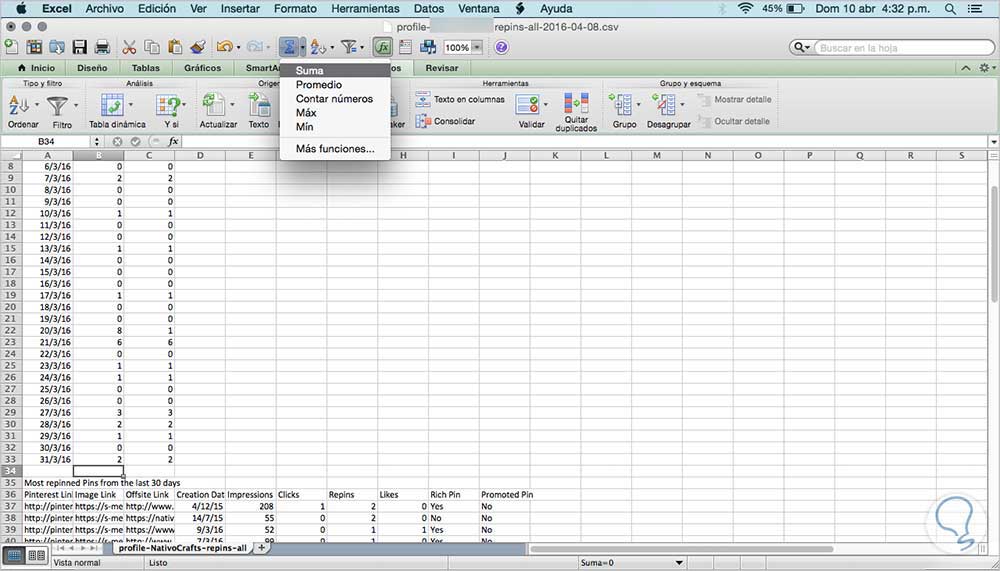The image size is (1000, 571).
Task: Choose Promedio from AutoSum menu
Action: [335, 85]
